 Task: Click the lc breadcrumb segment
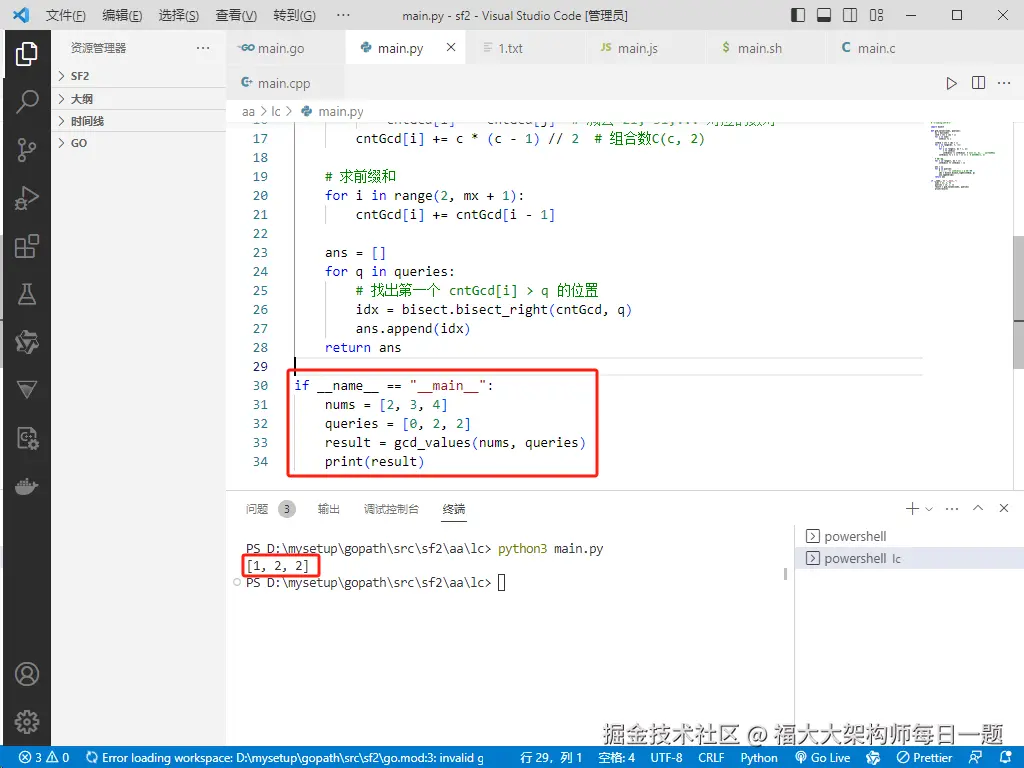coord(276,112)
